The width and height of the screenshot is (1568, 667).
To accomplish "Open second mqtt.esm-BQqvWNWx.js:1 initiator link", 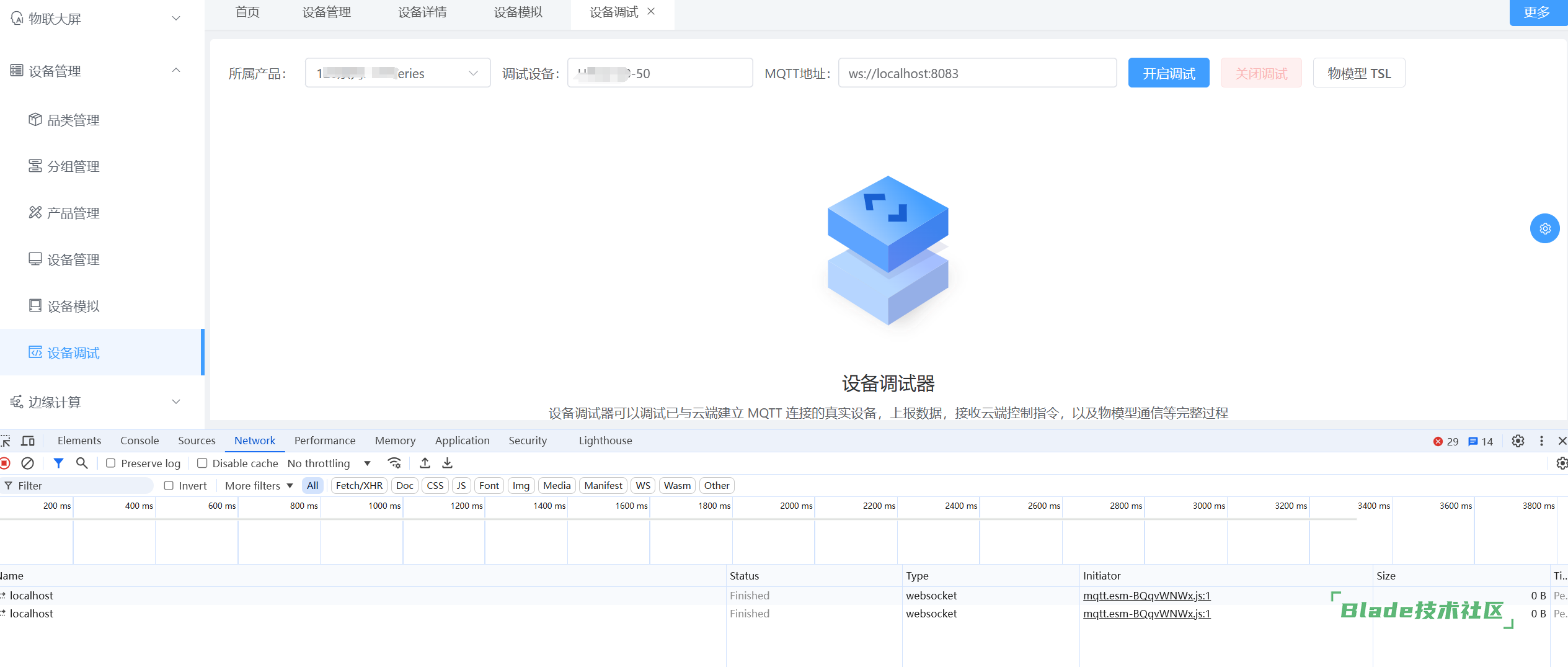I will 1146,614.
